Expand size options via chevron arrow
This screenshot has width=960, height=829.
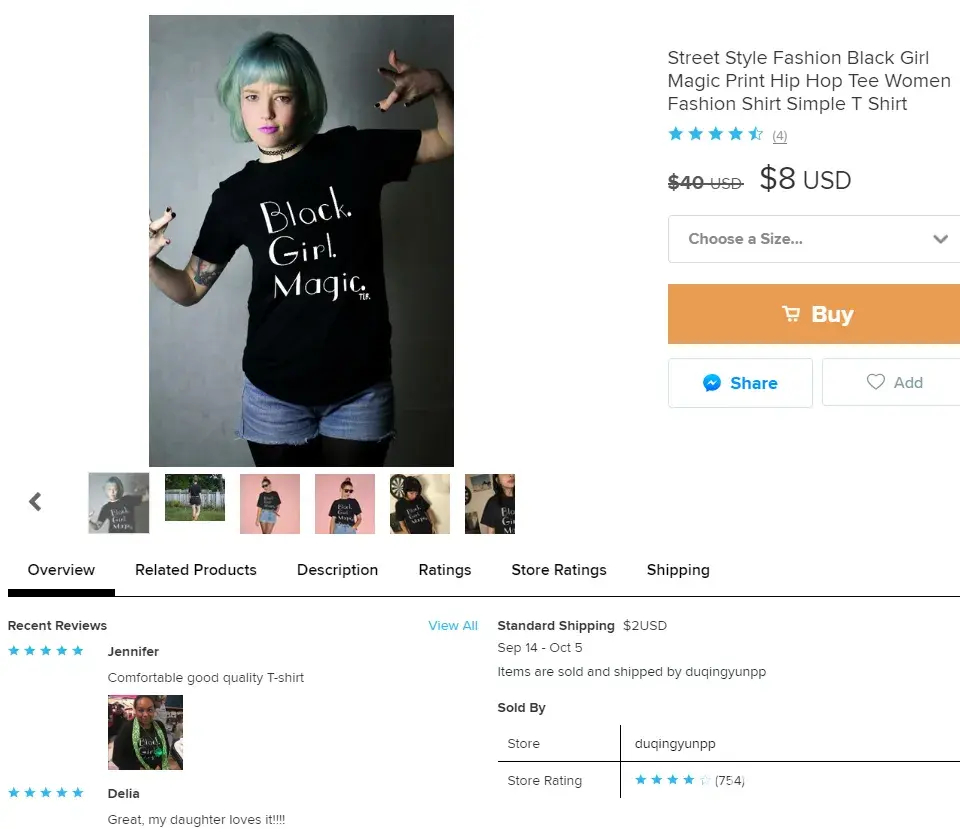[x=940, y=239]
